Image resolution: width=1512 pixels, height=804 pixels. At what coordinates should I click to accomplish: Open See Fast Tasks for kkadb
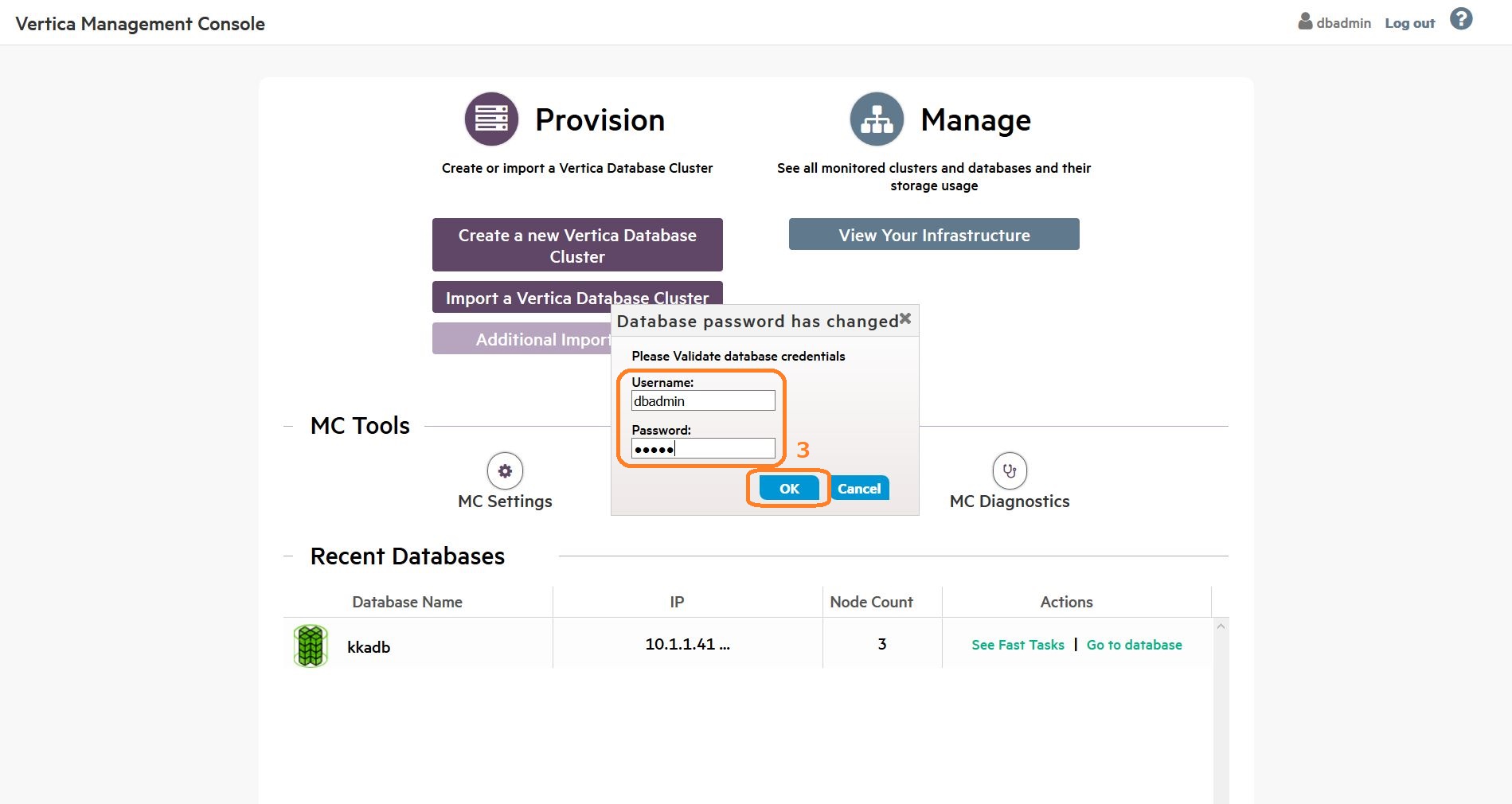click(x=1018, y=645)
